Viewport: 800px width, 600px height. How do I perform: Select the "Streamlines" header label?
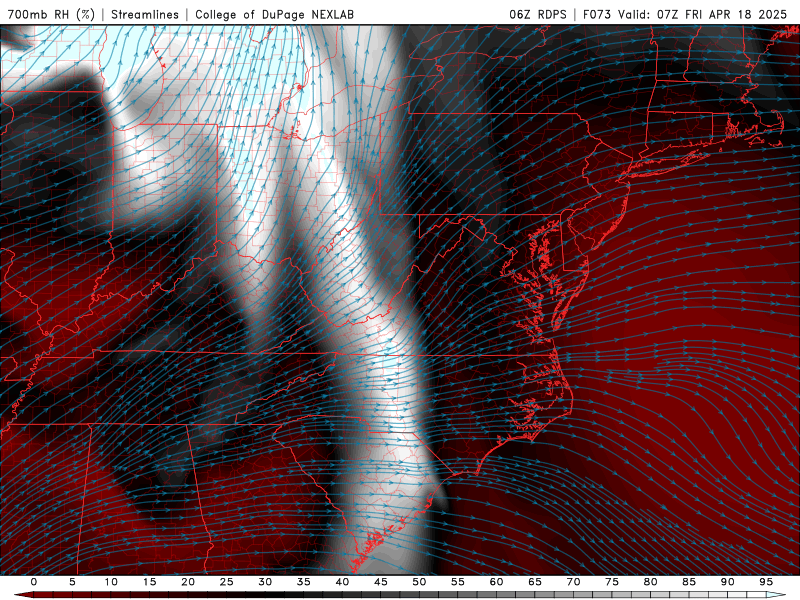(x=145, y=14)
